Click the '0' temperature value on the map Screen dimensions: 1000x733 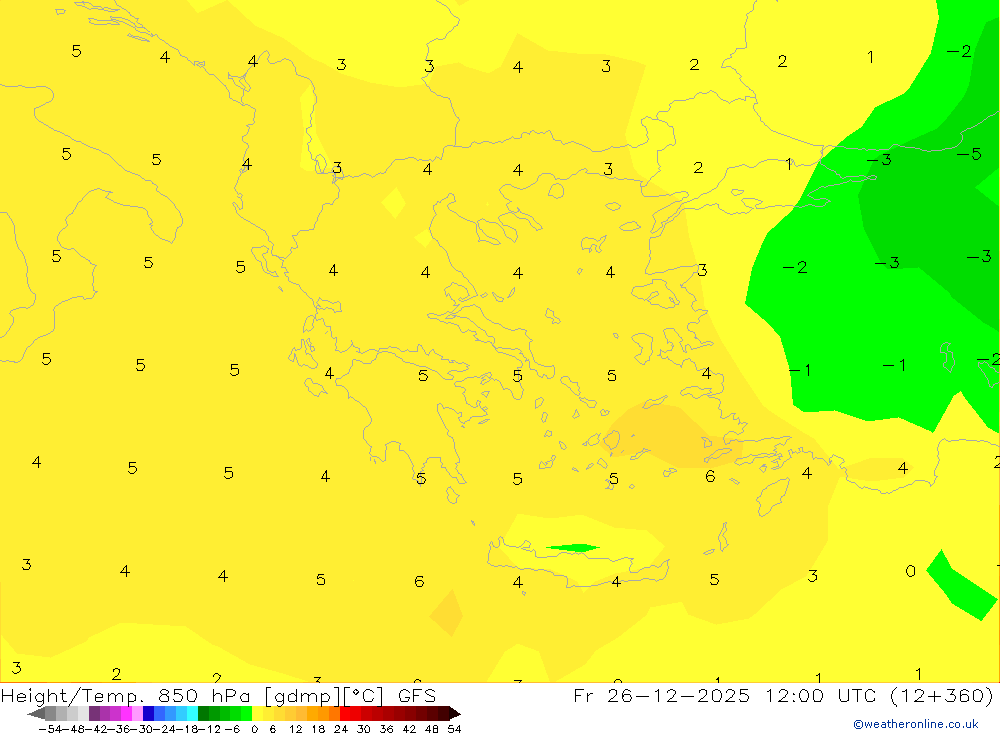(911, 571)
